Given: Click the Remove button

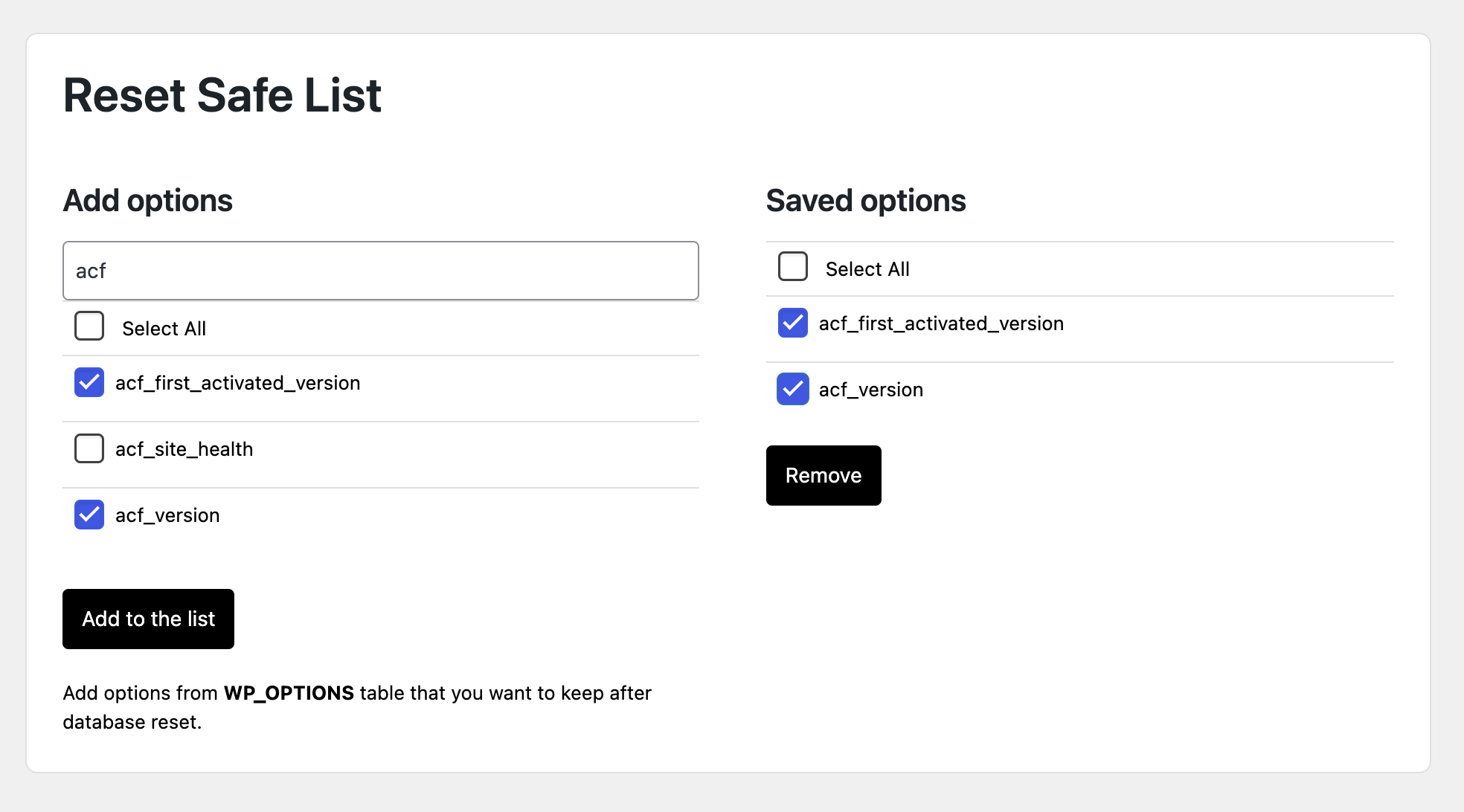Looking at the screenshot, I should coord(823,475).
